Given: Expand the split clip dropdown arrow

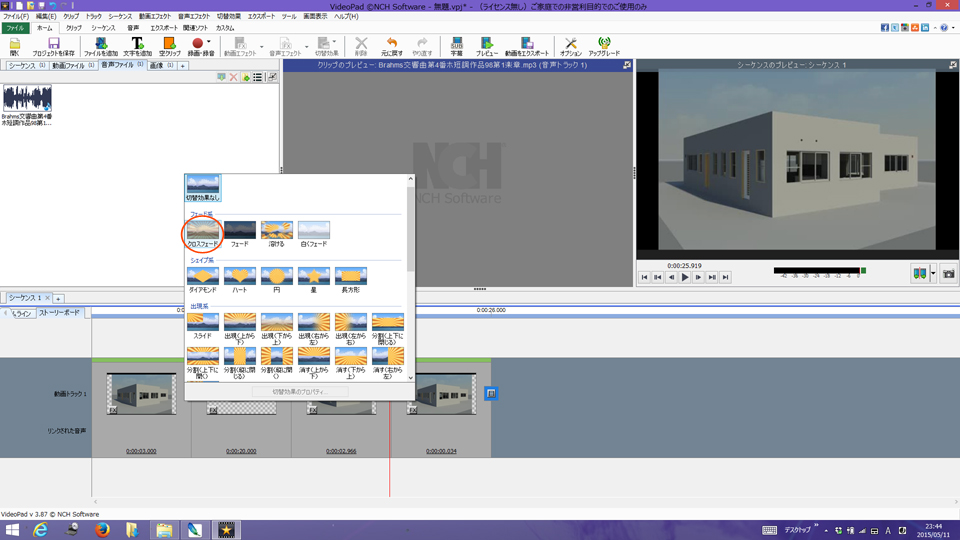Looking at the screenshot, I should tap(932, 273).
